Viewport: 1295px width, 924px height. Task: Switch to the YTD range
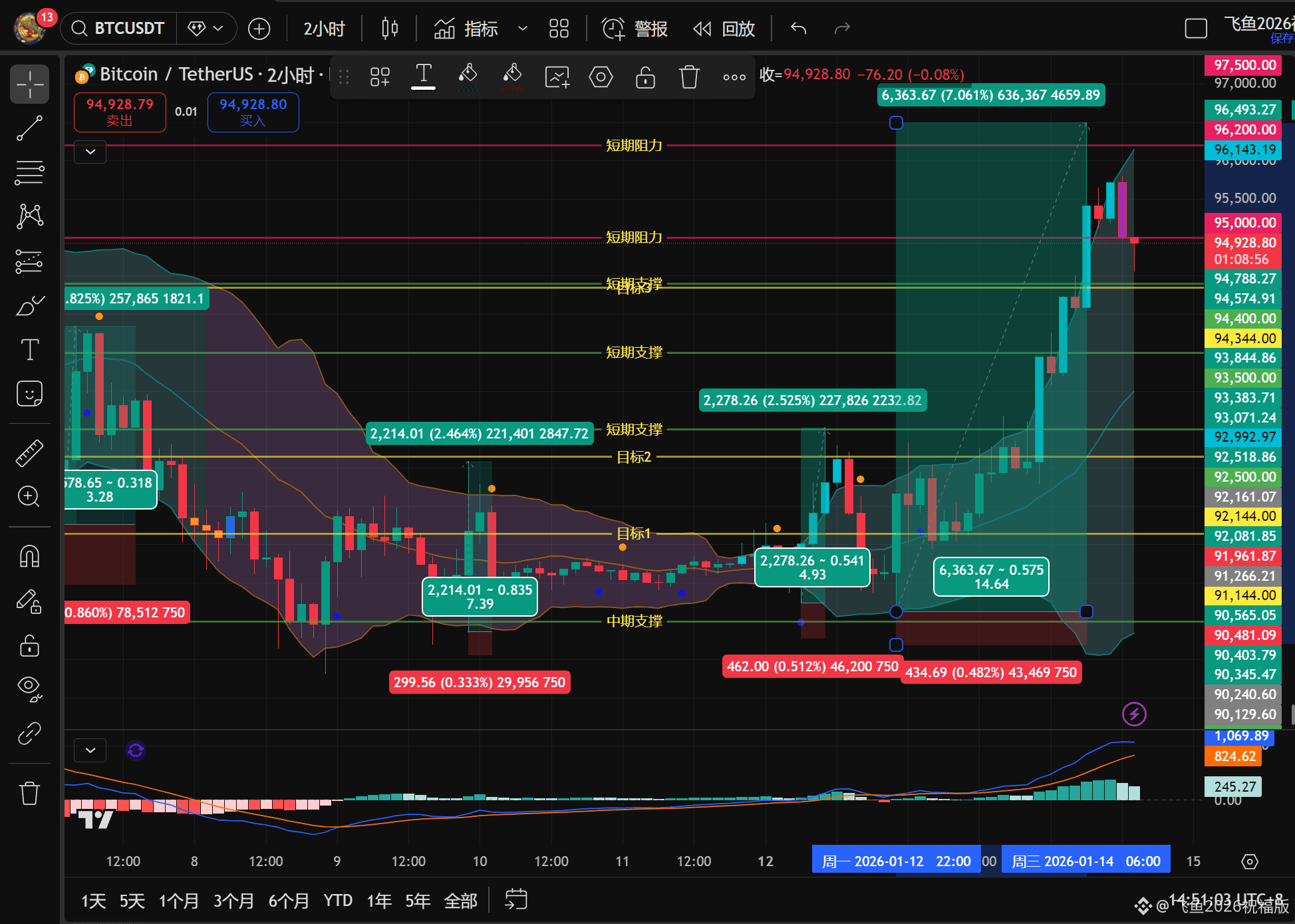tap(338, 901)
